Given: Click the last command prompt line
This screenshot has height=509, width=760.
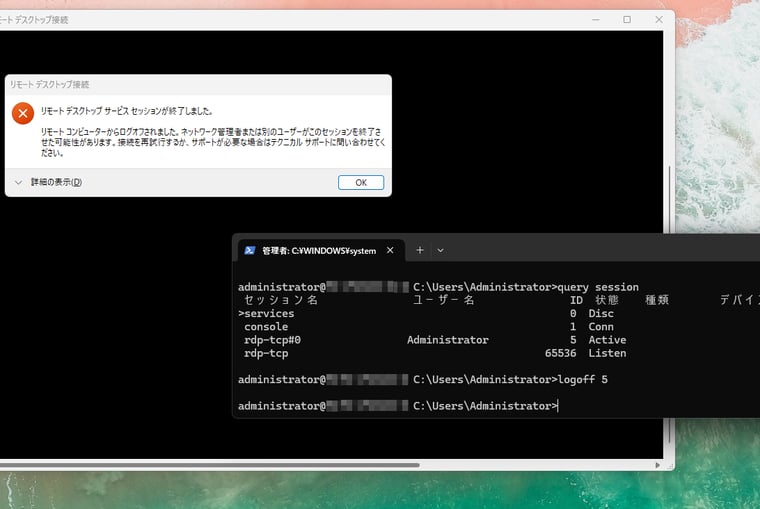Looking at the screenshot, I should coord(398,406).
